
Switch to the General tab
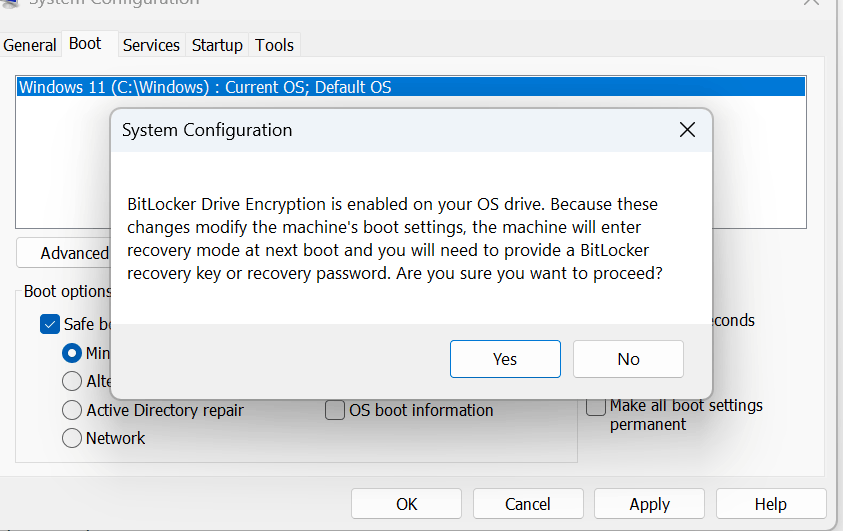pos(30,45)
